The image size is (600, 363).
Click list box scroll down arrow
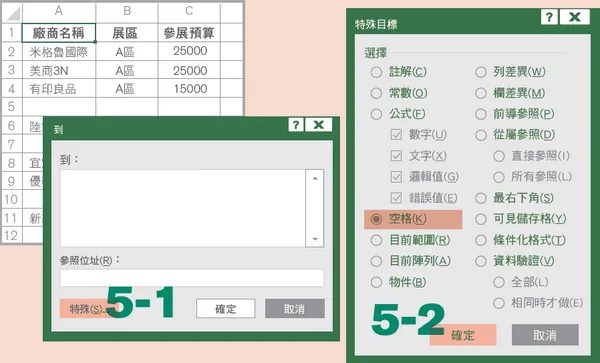click(x=315, y=239)
